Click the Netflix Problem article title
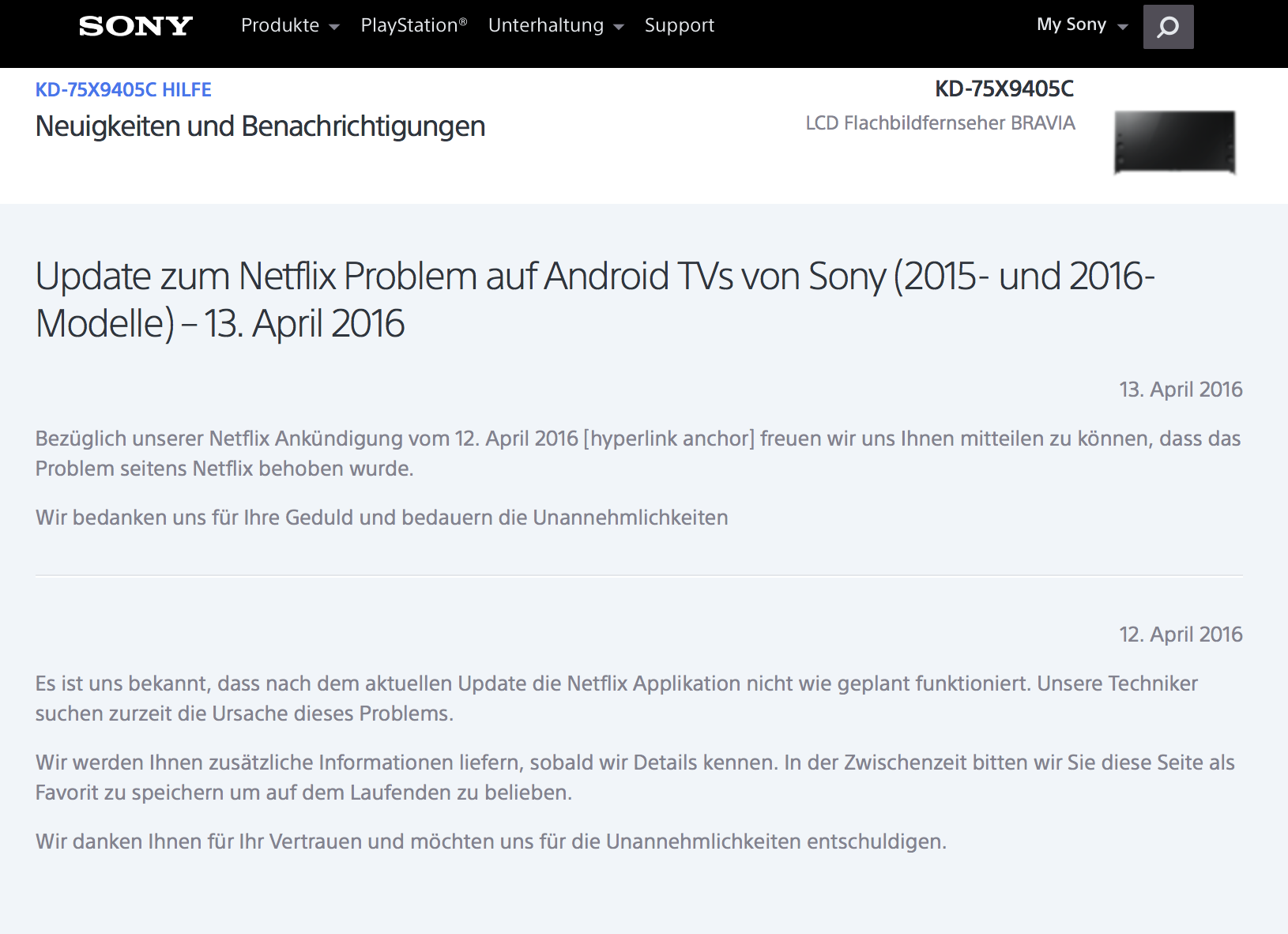Image resolution: width=1288 pixels, height=934 pixels. point(595,299)
